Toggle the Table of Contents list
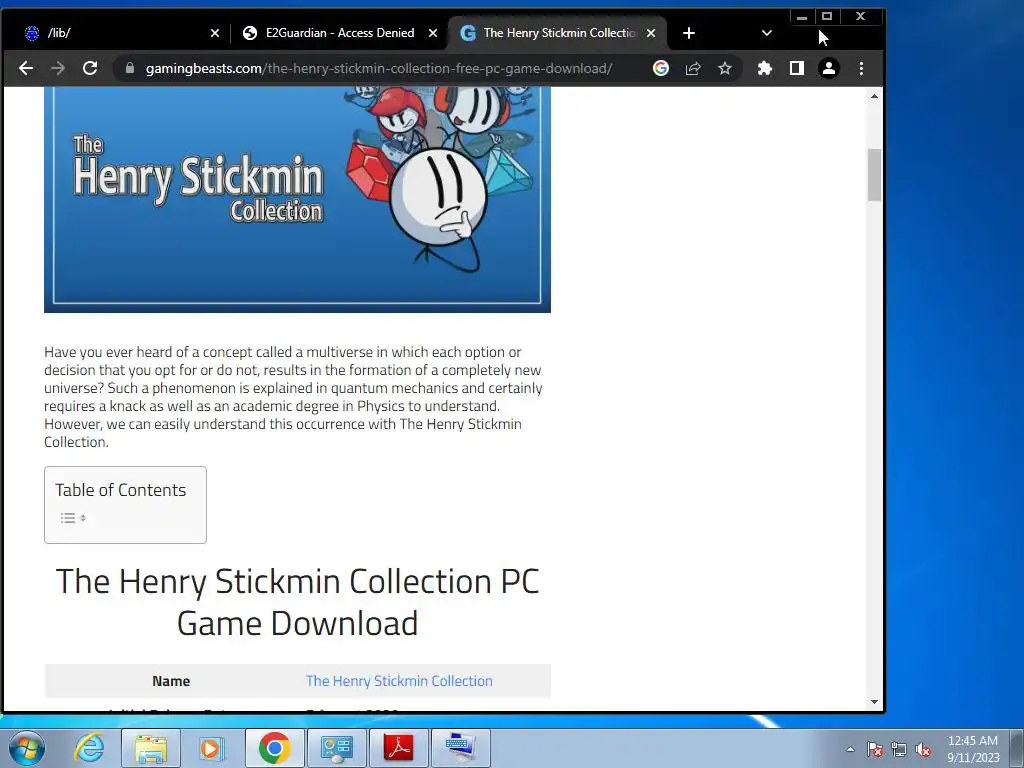1024x768 pixels. pos(73,518)
